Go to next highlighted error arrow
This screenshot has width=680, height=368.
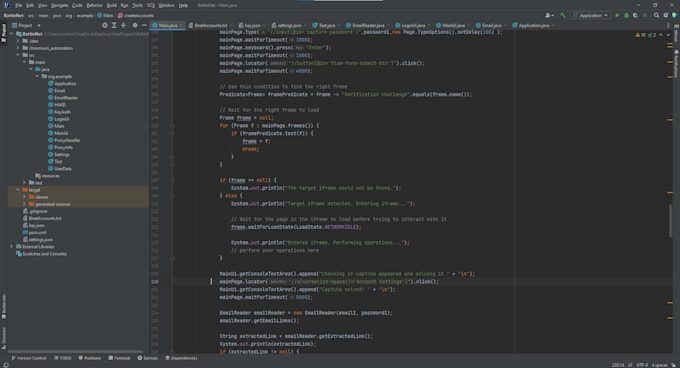click(x=668, y=35)
